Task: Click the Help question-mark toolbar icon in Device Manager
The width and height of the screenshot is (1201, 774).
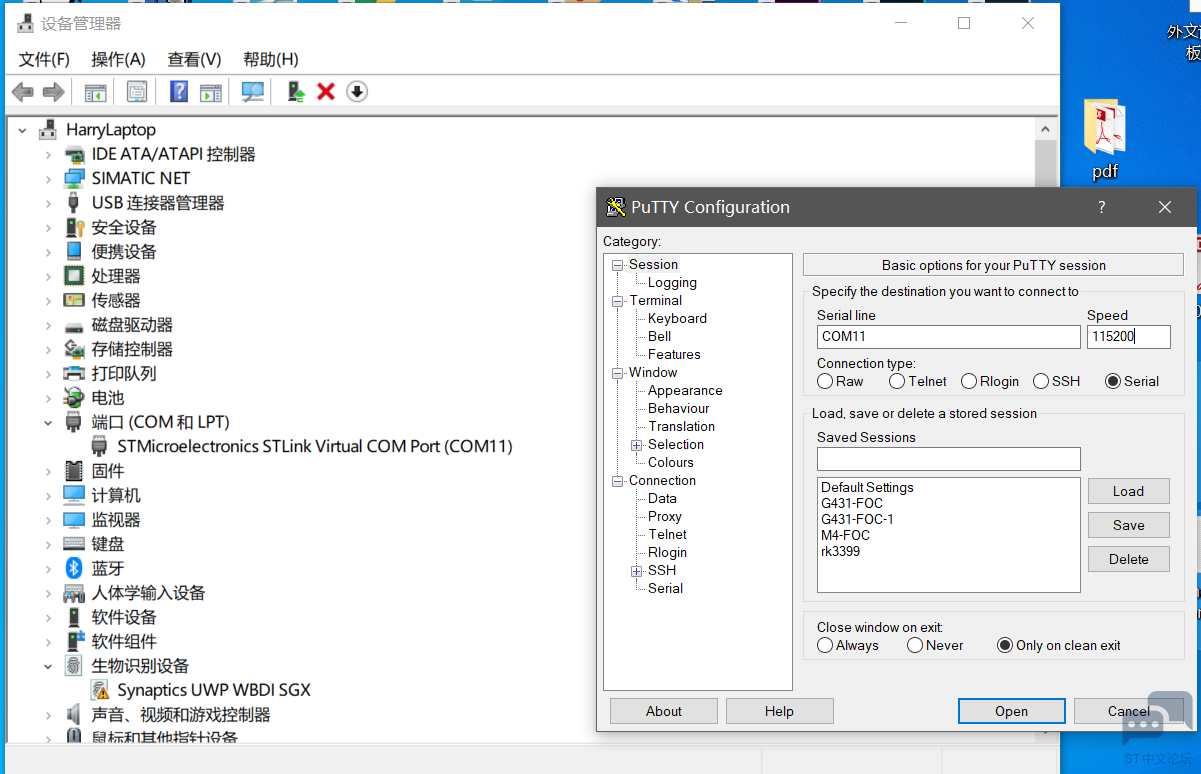Action: [x=179, y=92]
